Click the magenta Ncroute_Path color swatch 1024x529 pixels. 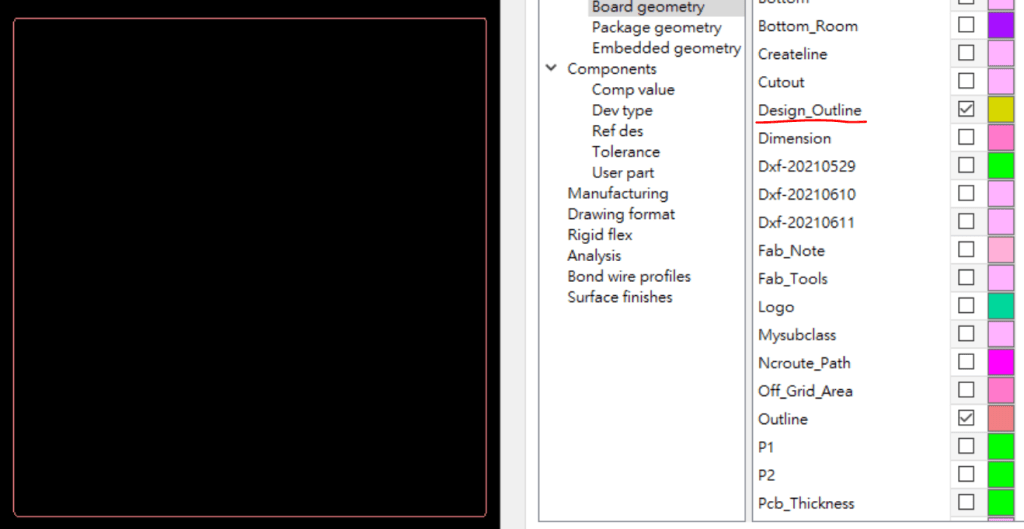(1000, 361)
